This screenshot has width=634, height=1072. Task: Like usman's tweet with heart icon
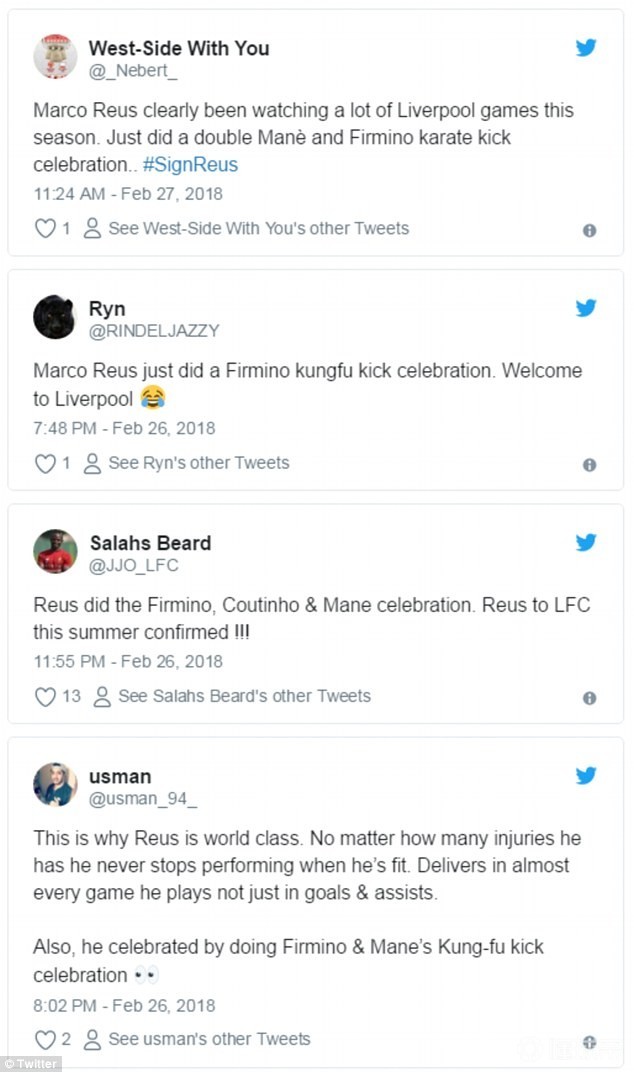tap(45, 1039)
